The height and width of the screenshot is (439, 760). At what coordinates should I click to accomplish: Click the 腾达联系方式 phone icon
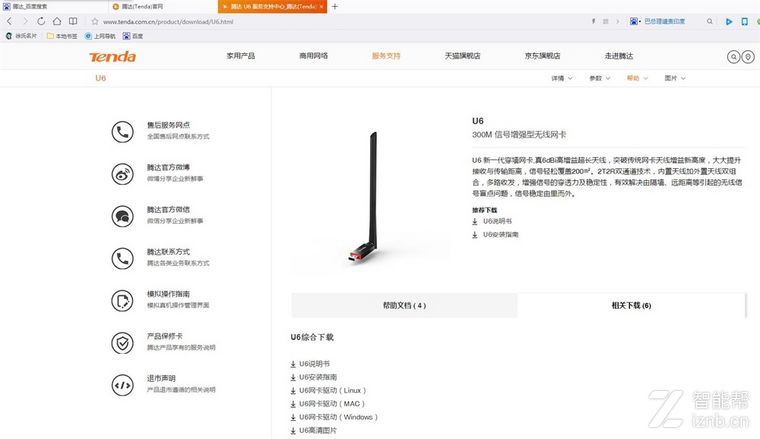click(x=123, y=258)
